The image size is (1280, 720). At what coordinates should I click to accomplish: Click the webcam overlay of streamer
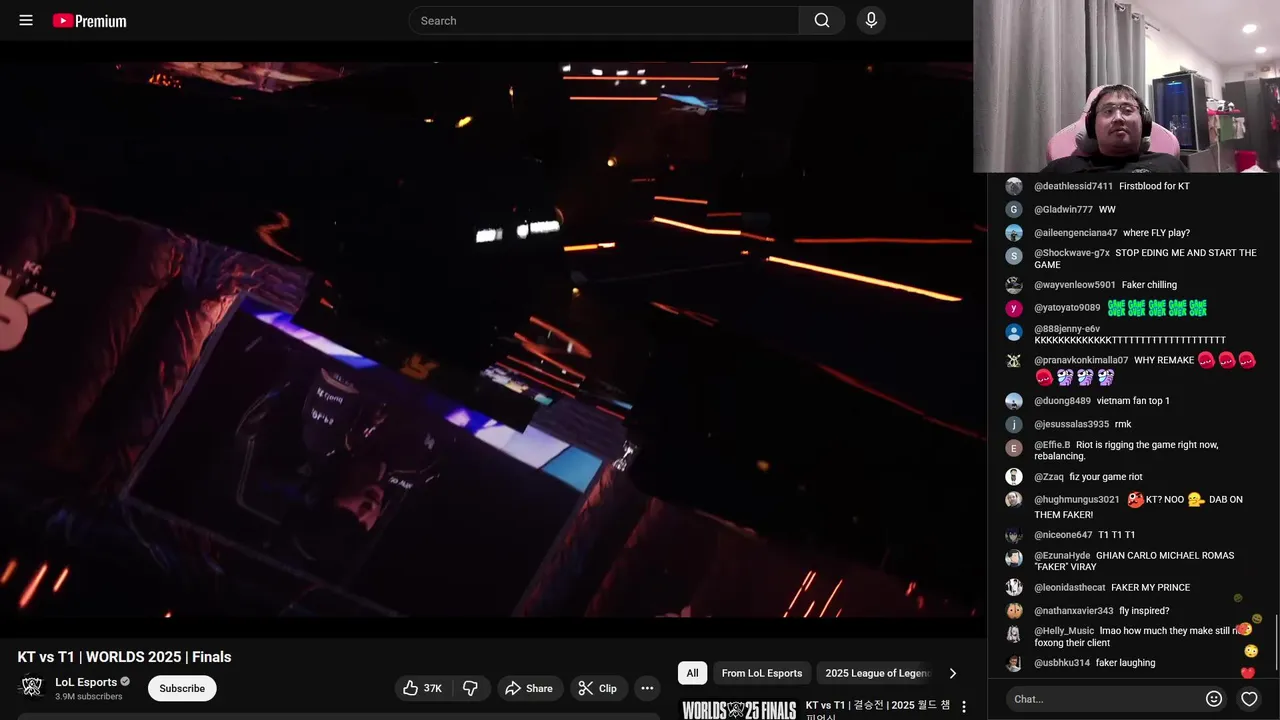(1126, 86)
